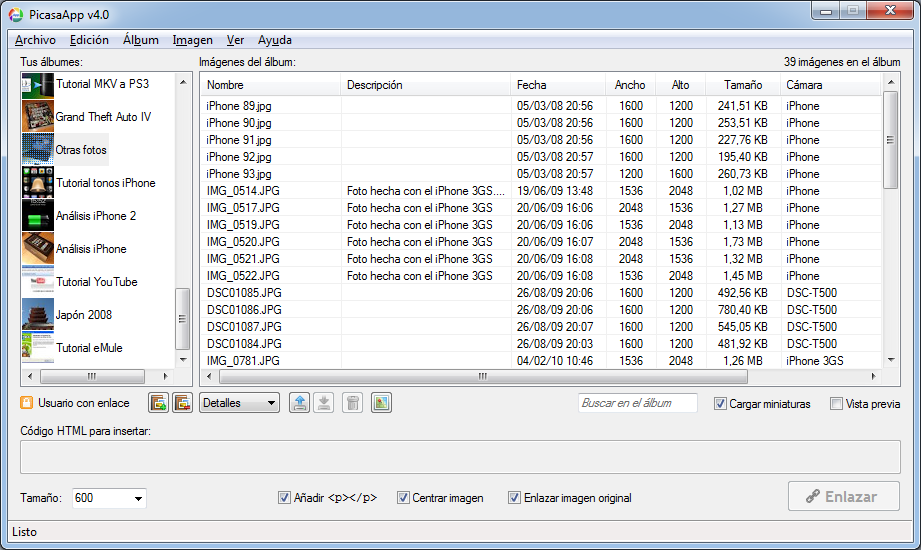Select the Análisis iPhone album name
The width and height of the screenshot is (921, 550).
point(91,249)
